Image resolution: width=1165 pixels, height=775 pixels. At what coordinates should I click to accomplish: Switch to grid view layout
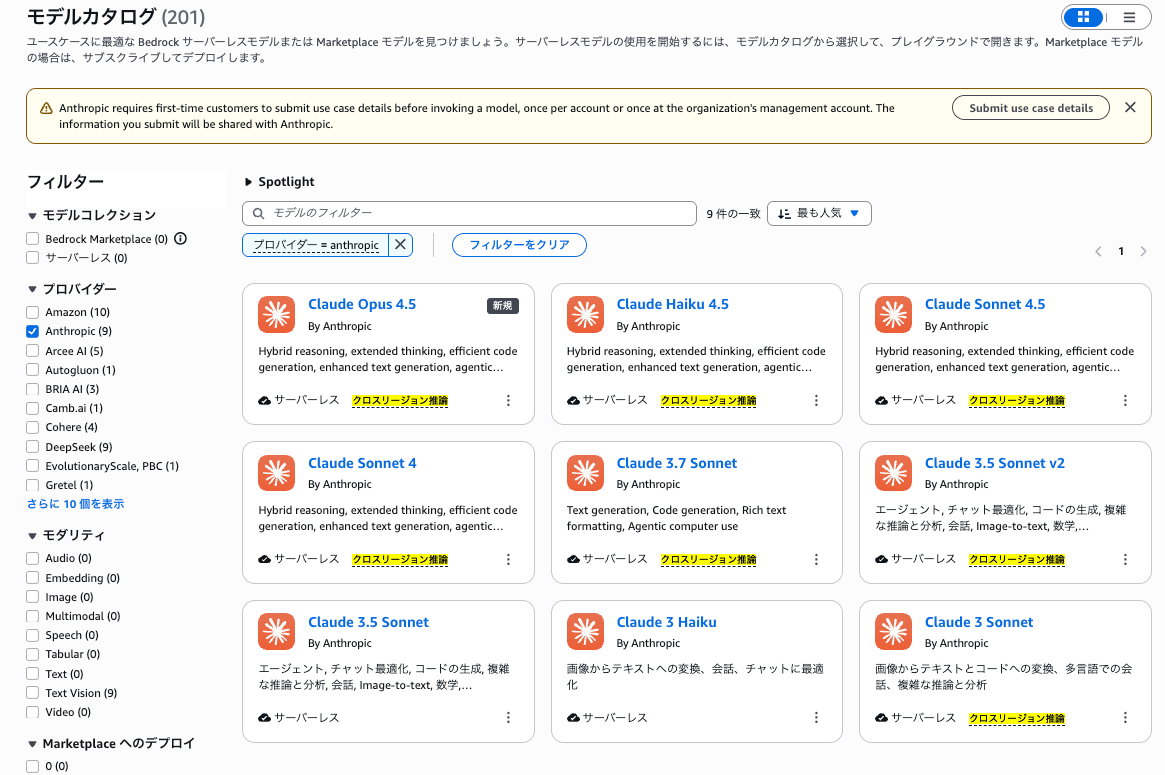click(1083, 17)
